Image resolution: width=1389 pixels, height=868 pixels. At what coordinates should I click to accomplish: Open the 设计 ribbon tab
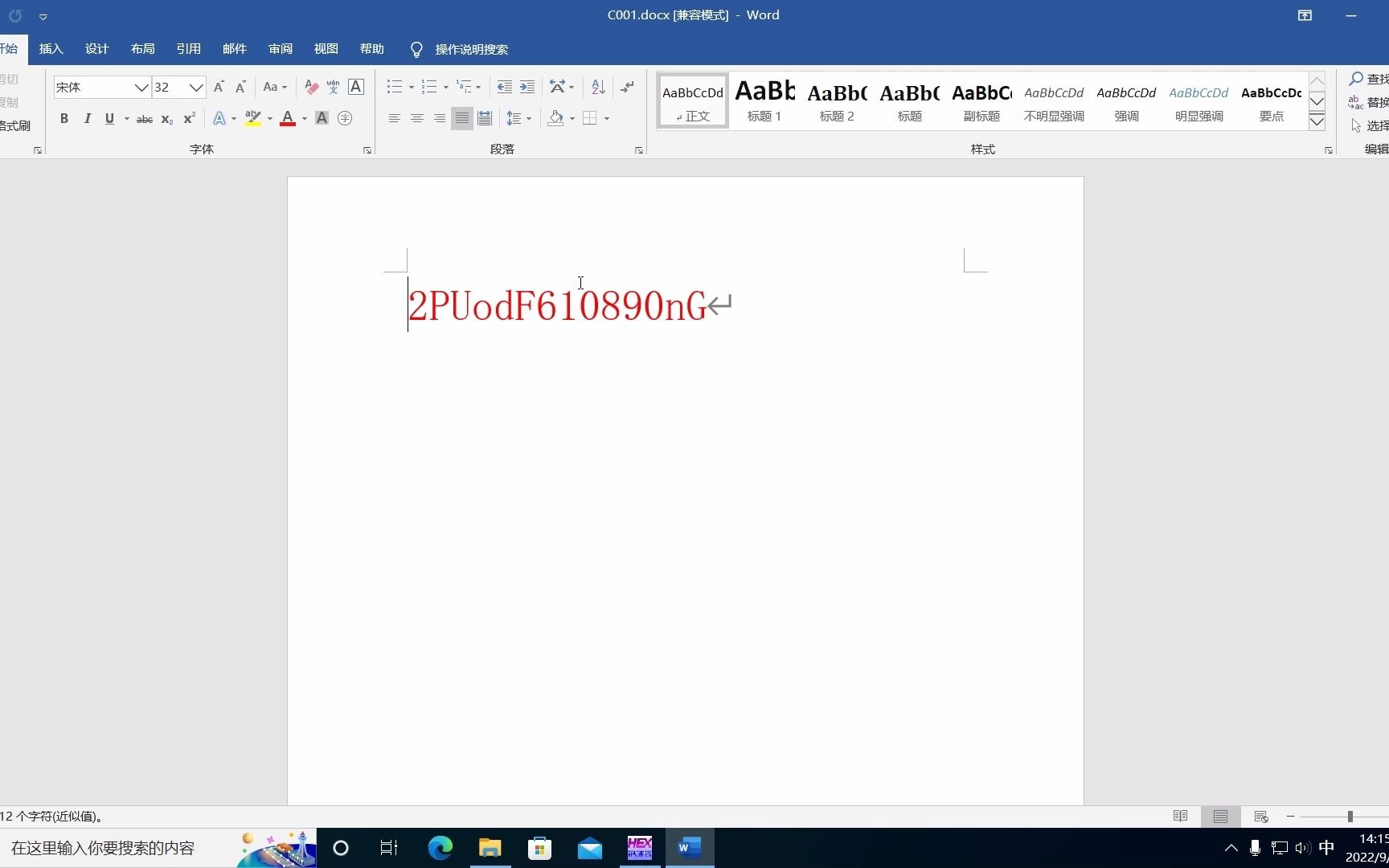click(x=96, y=49)
